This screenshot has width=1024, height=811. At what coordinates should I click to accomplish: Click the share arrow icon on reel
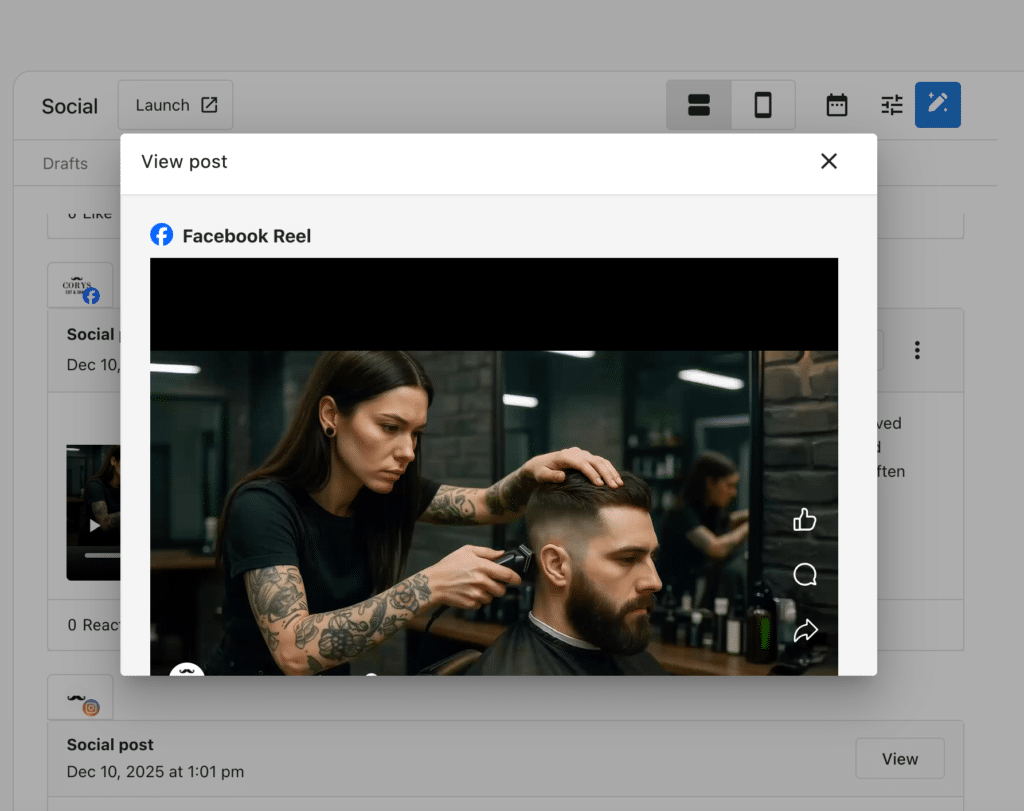pos(805,631)
